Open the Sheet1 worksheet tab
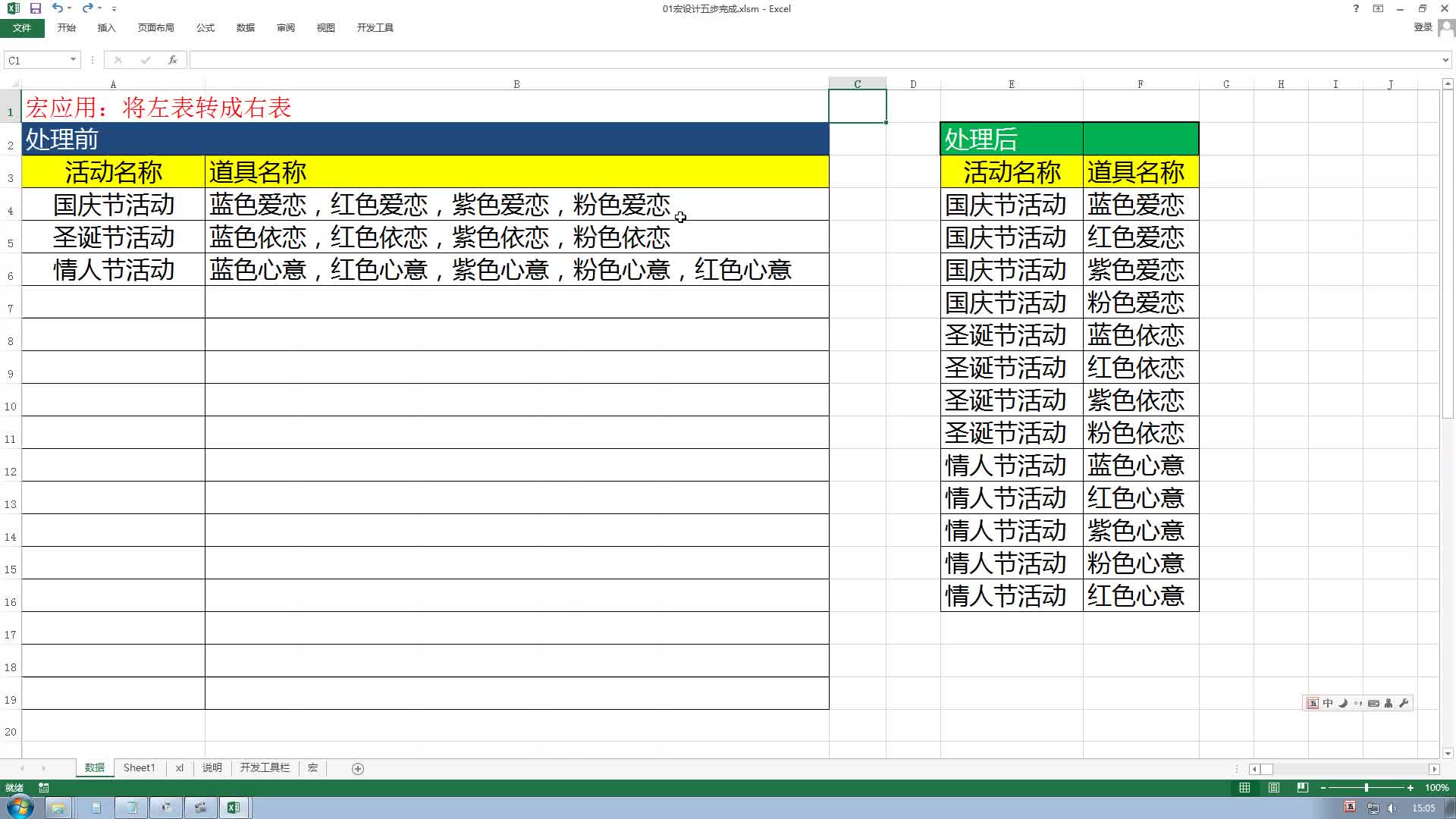 click(x=140, y=768)
